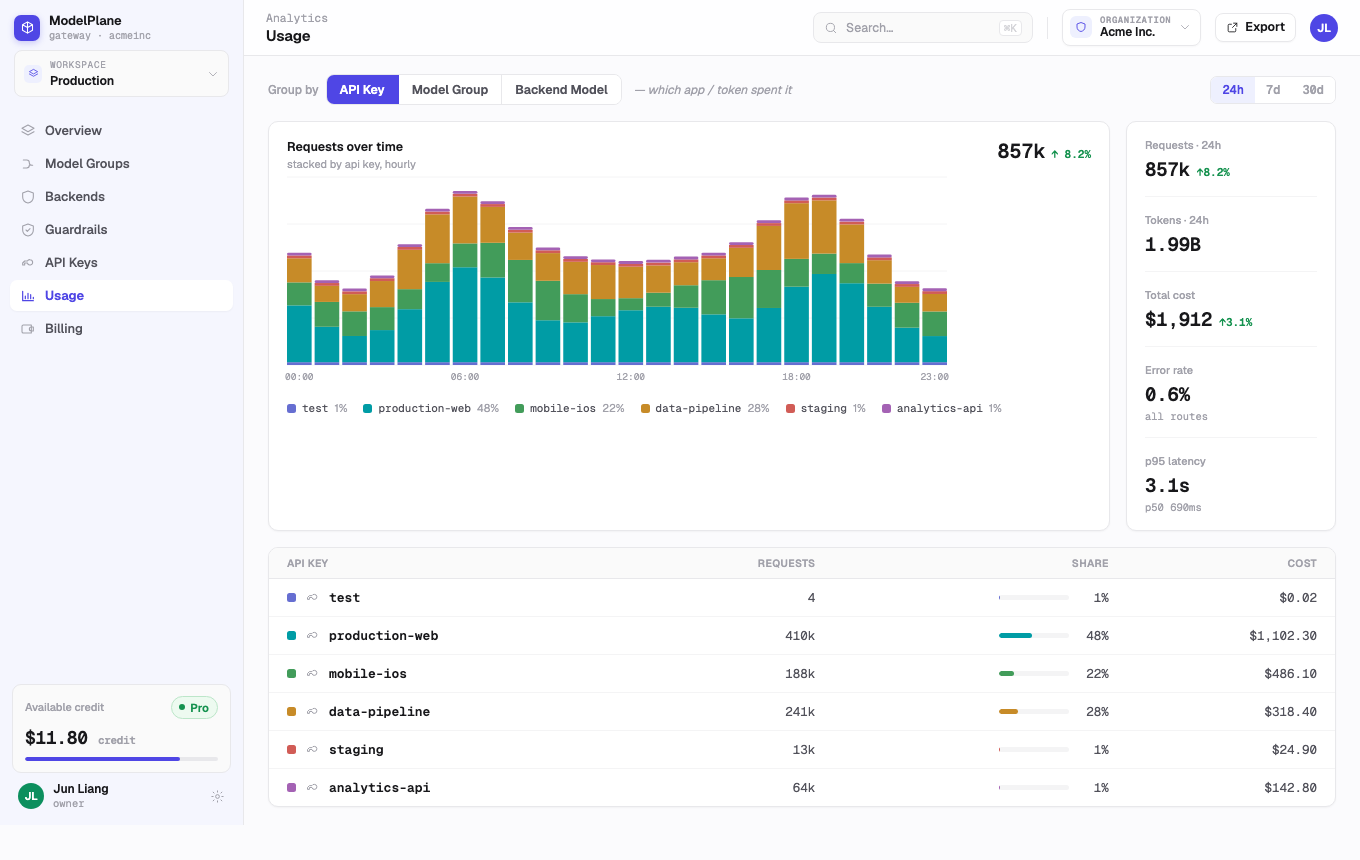Open Guardrails section
Viewport: 1360px width, 860px height.
121,229
